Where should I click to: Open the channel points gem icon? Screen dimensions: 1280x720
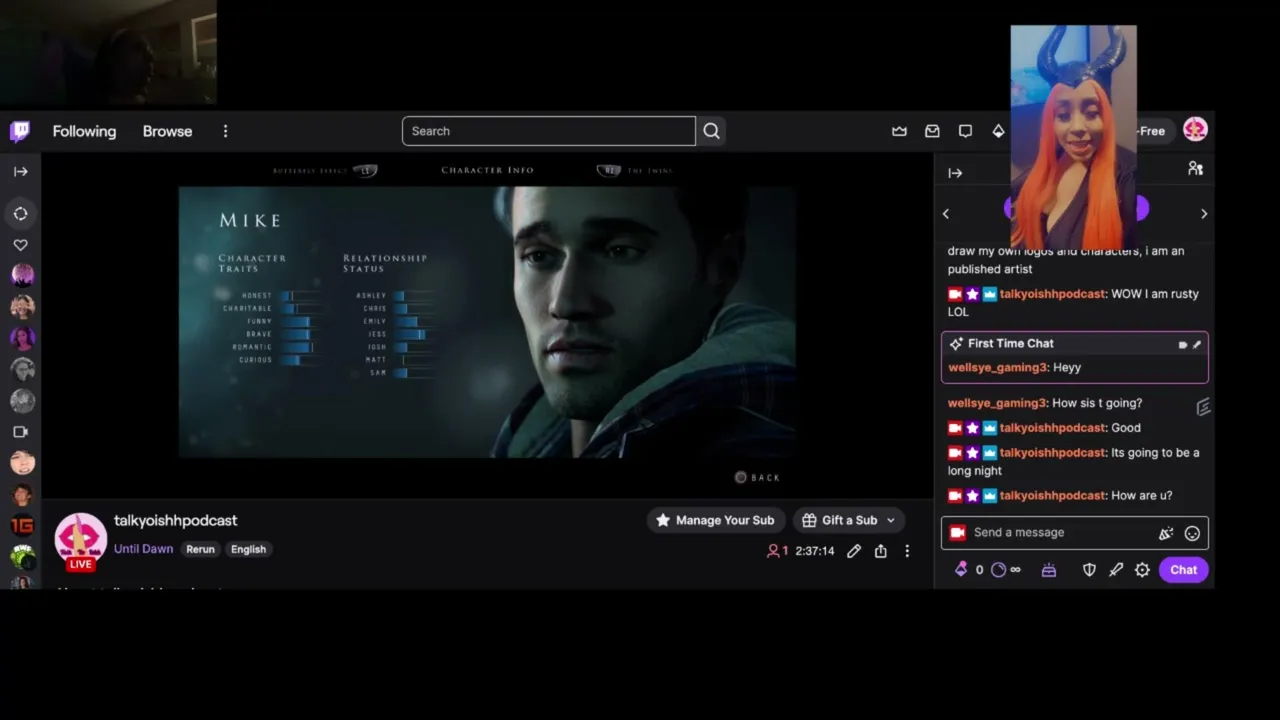coord(961,569)
